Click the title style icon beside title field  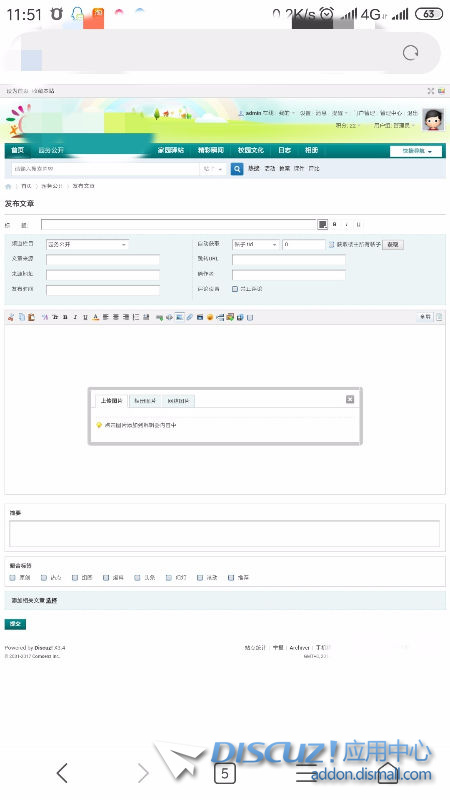pyautogui.click(x=322, y=224)
